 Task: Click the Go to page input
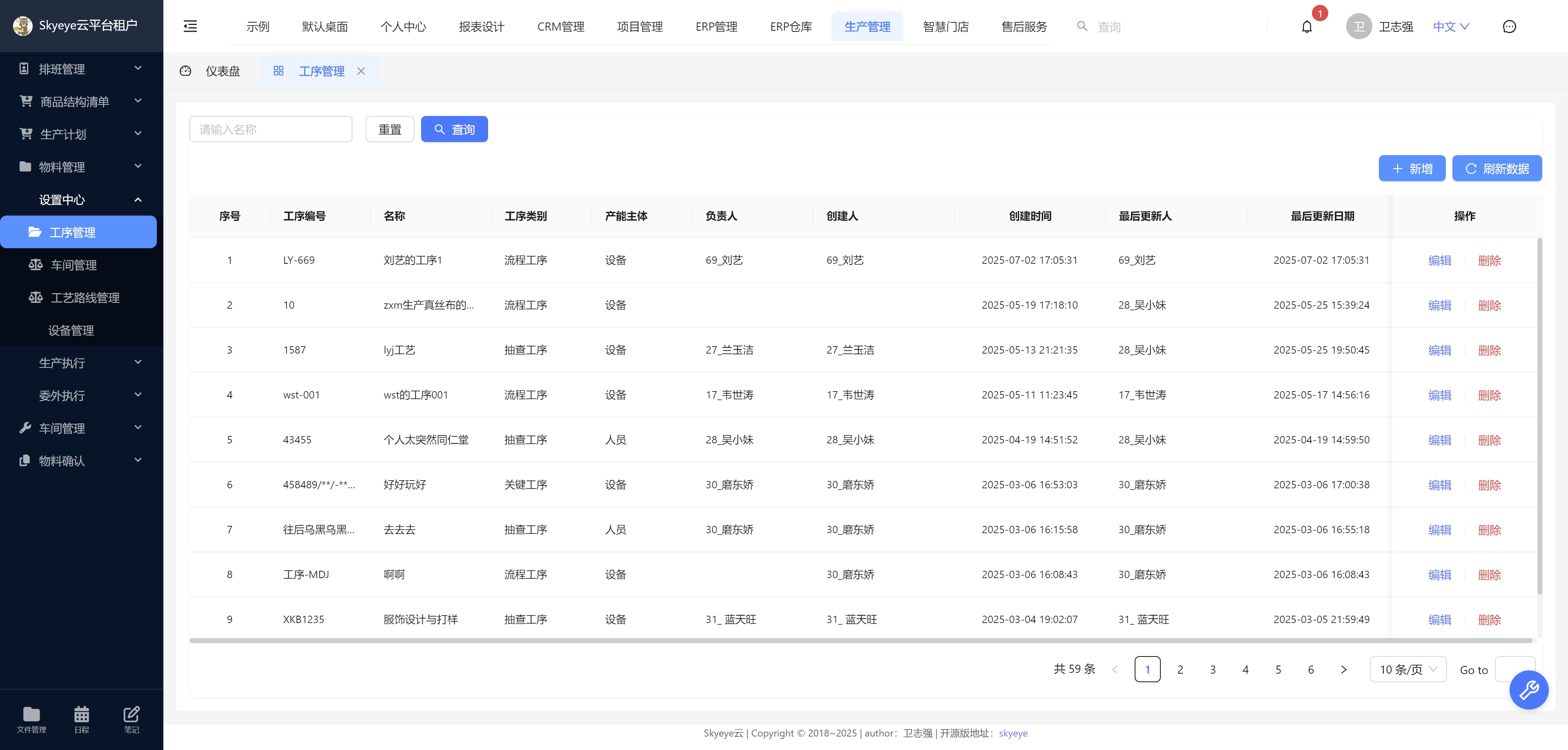[x=1514, y=669]
